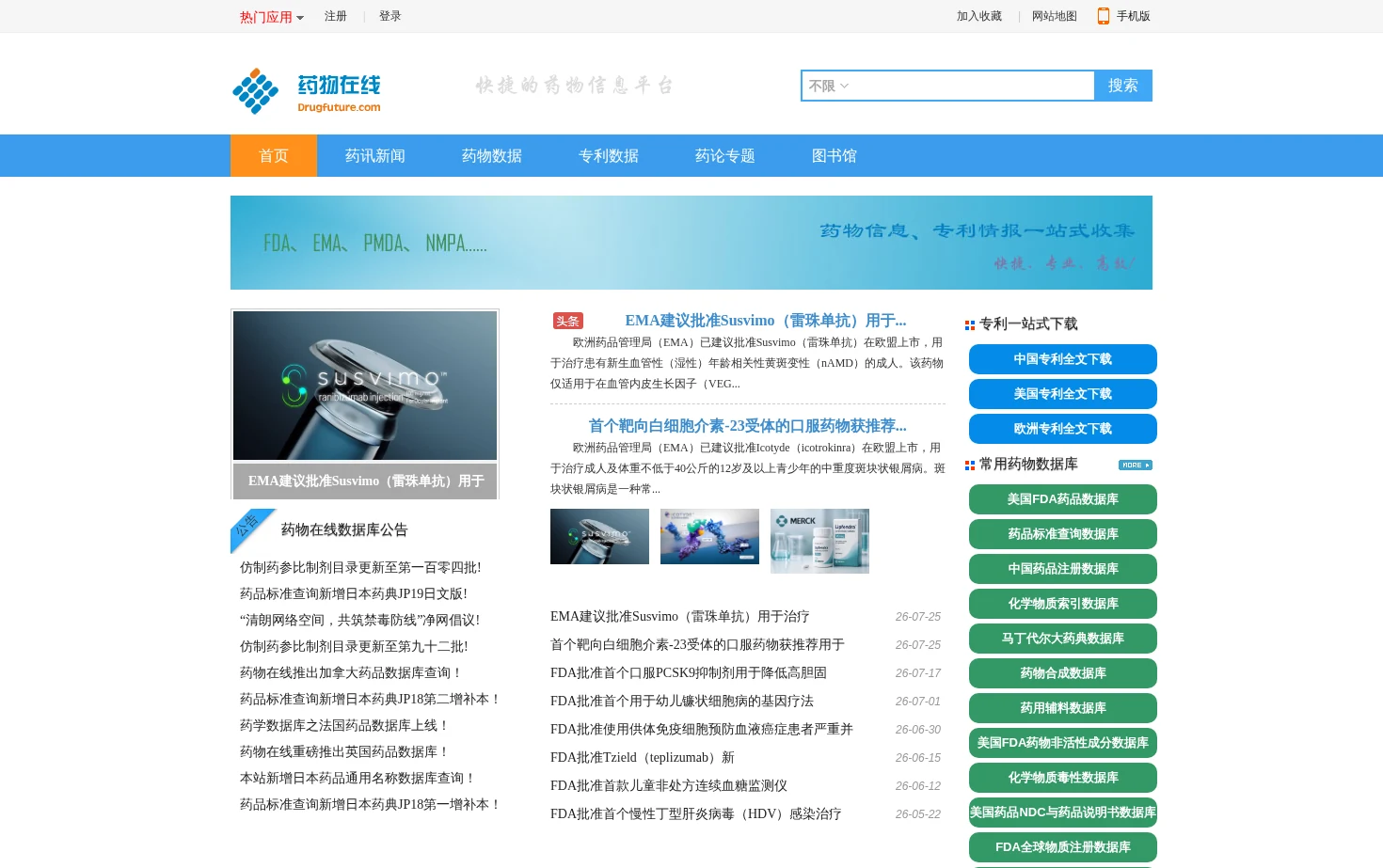
Task: Open 化学物质毒性数据库
Action: pyautogui.click(x=1063, y=778)
